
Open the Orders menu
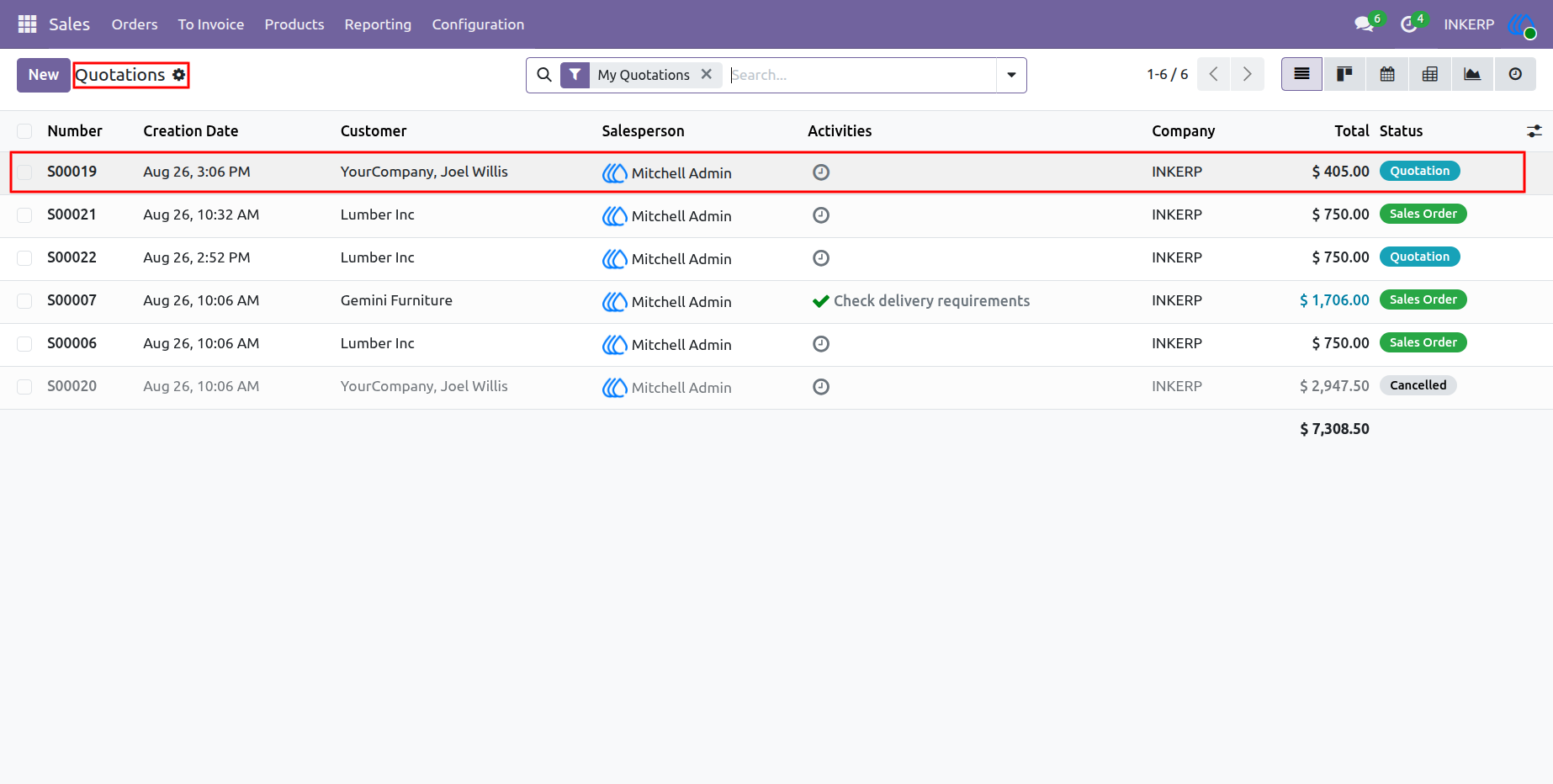pos(135,24)
